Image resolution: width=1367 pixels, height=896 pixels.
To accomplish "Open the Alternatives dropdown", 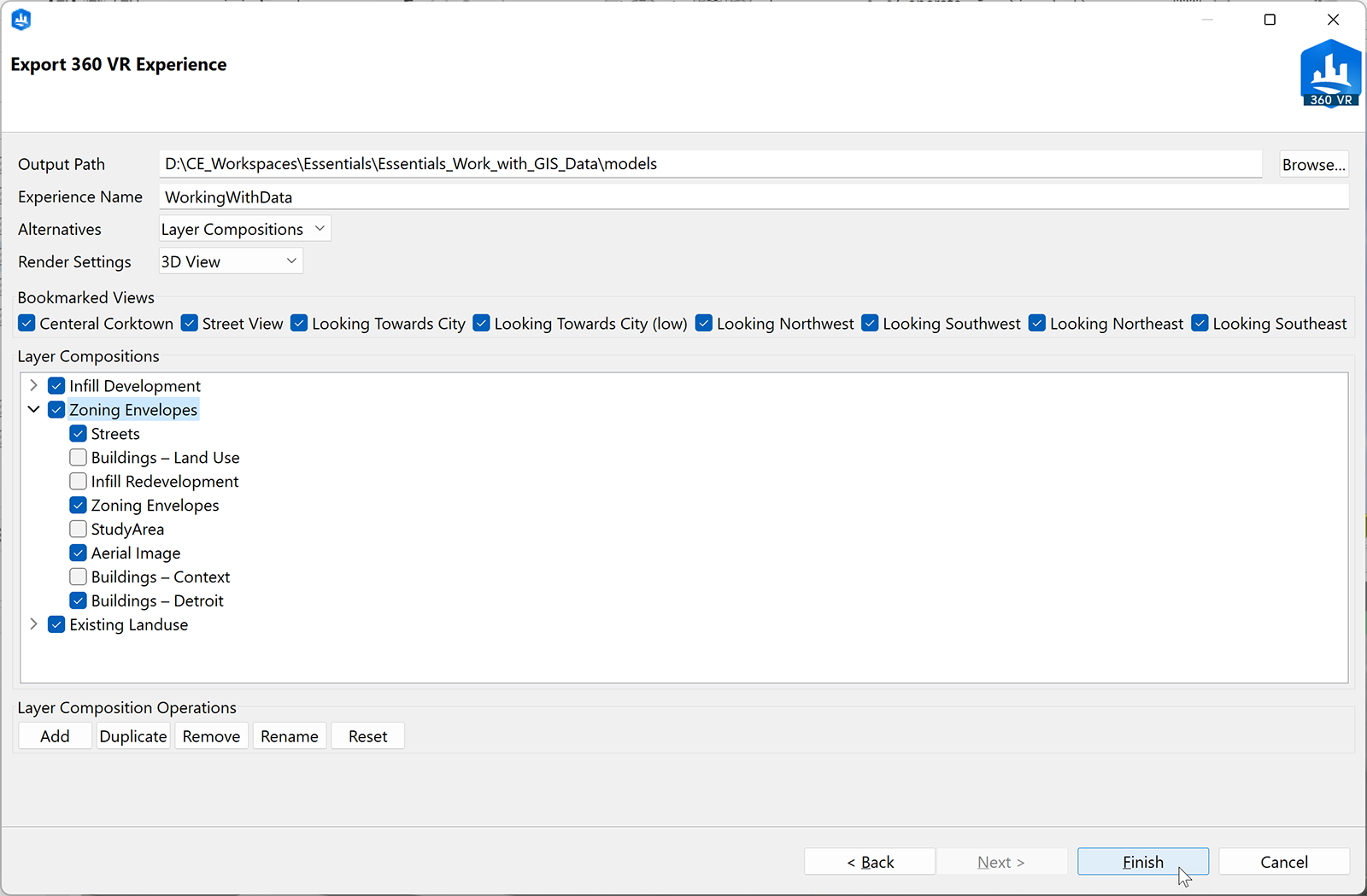I will tap(244, 229).
